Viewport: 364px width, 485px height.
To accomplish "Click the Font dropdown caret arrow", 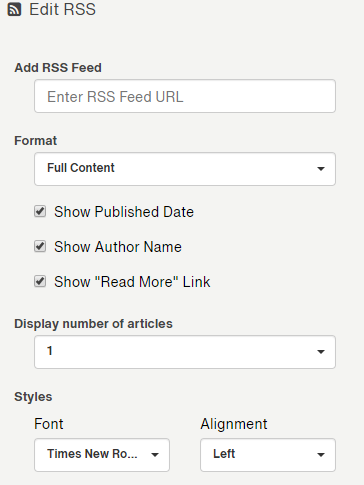I will click(x=155, y=455).
